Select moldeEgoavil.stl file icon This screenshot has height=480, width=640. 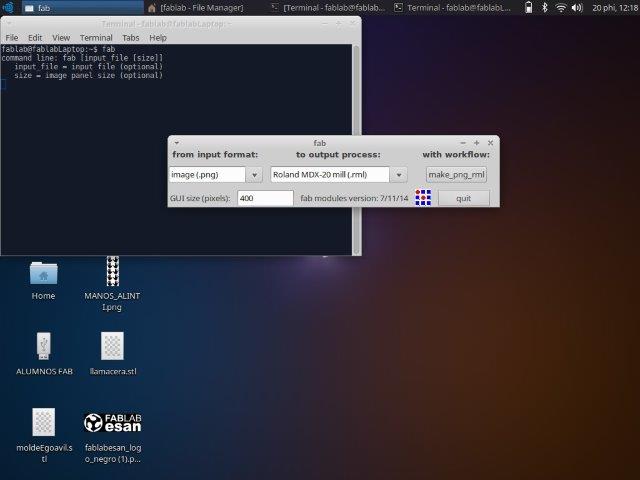pos(44,422)
